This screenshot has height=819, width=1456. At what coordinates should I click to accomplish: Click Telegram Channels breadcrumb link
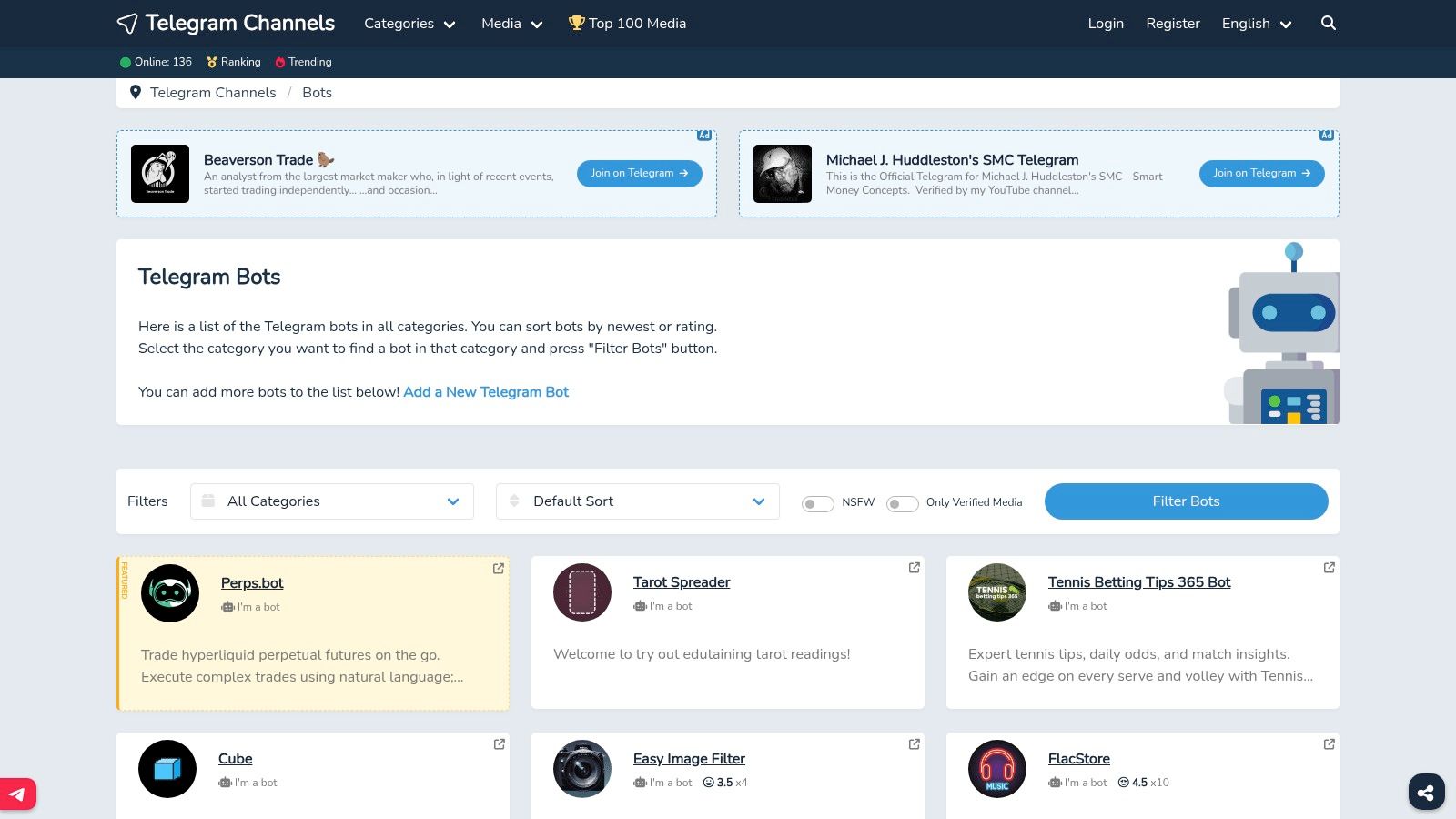coord(213,93)
